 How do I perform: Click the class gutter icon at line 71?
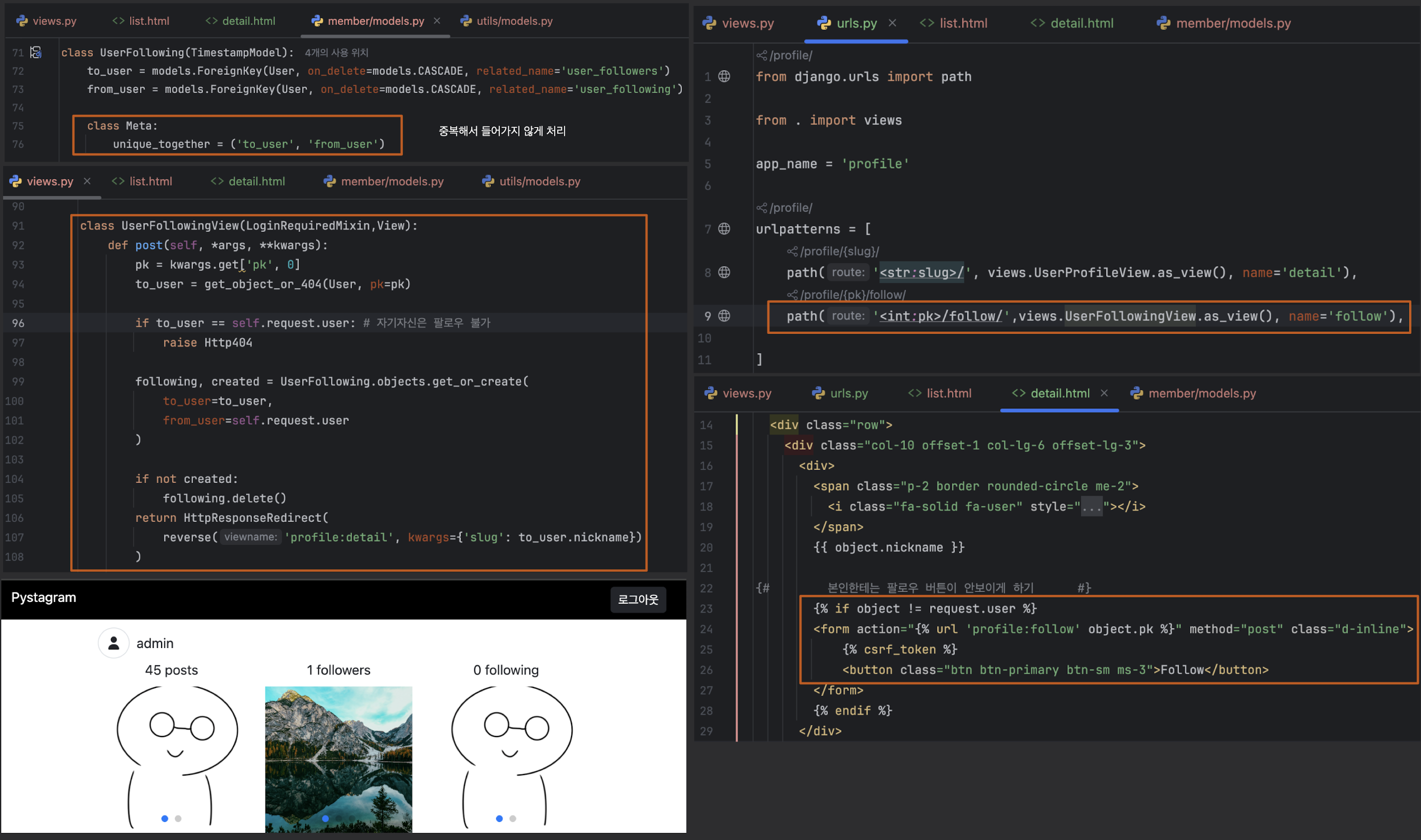[36, 52]
